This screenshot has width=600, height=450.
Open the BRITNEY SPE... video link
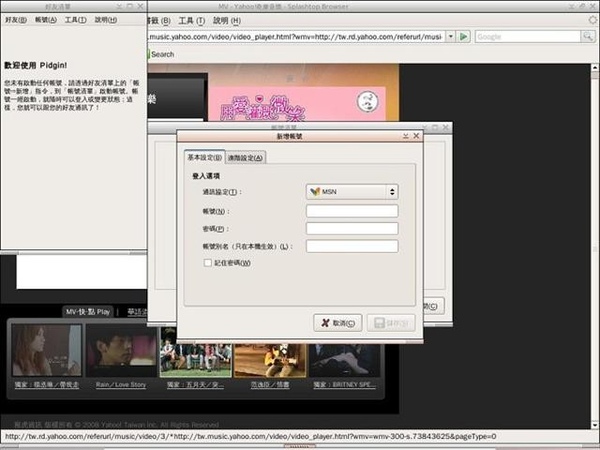click(344, 385)
